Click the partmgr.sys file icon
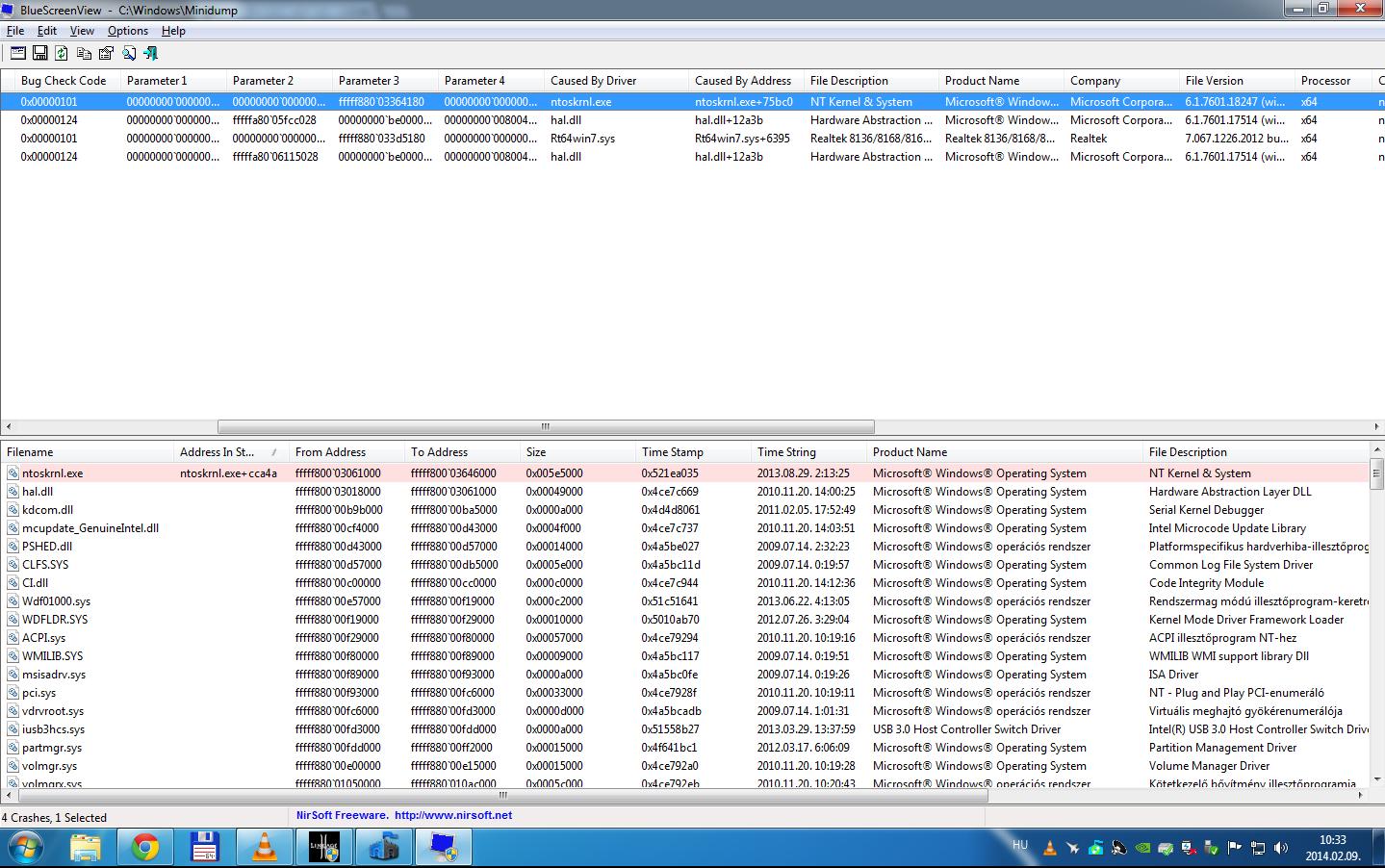This screenshot has width=1385, height=868. tap(13, 748)
